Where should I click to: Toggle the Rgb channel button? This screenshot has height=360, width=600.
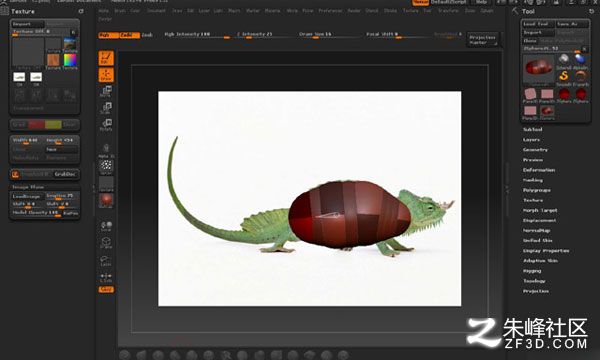(108, 35)
